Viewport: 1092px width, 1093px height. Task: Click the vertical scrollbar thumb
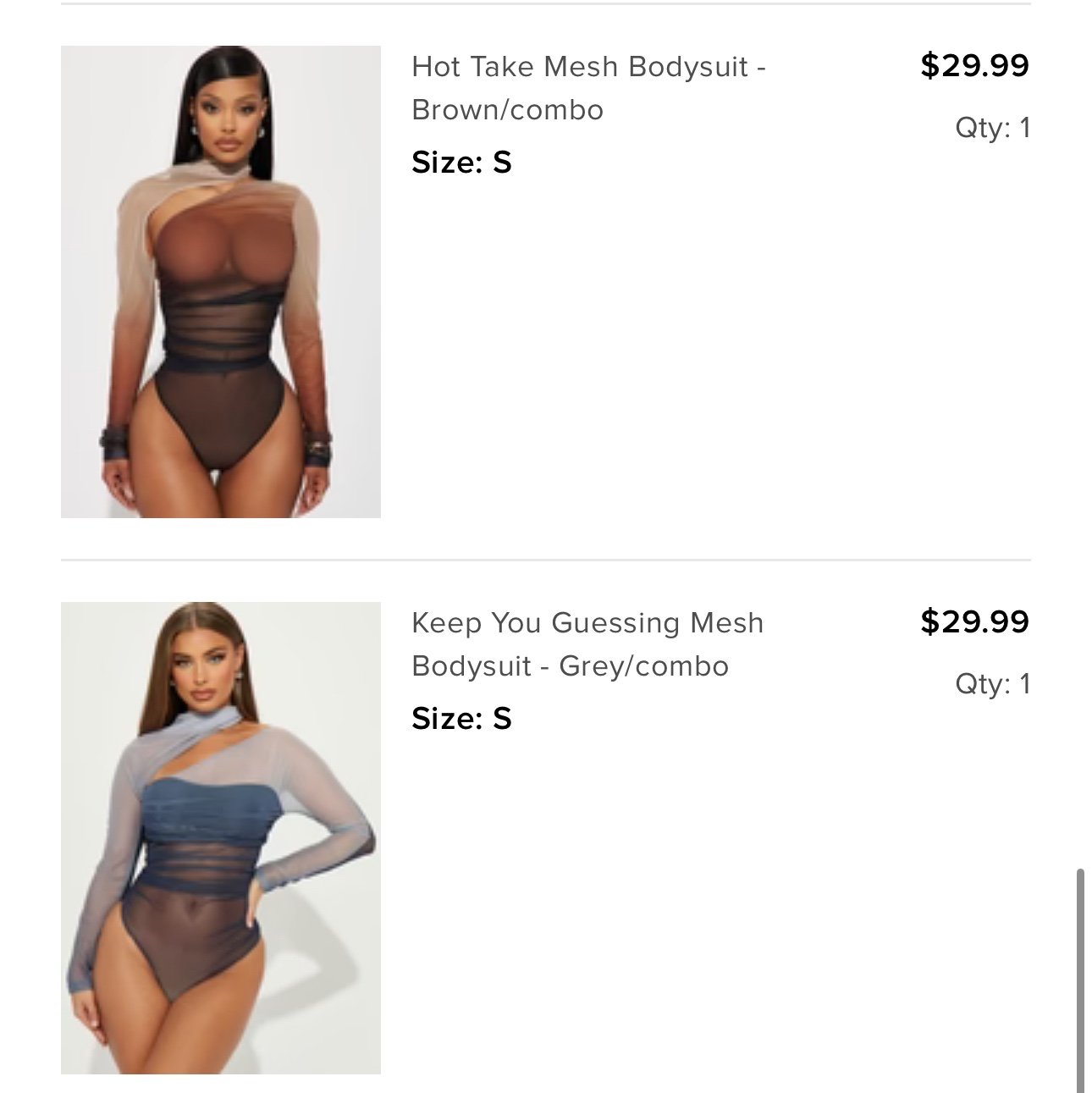(1081, 978)
